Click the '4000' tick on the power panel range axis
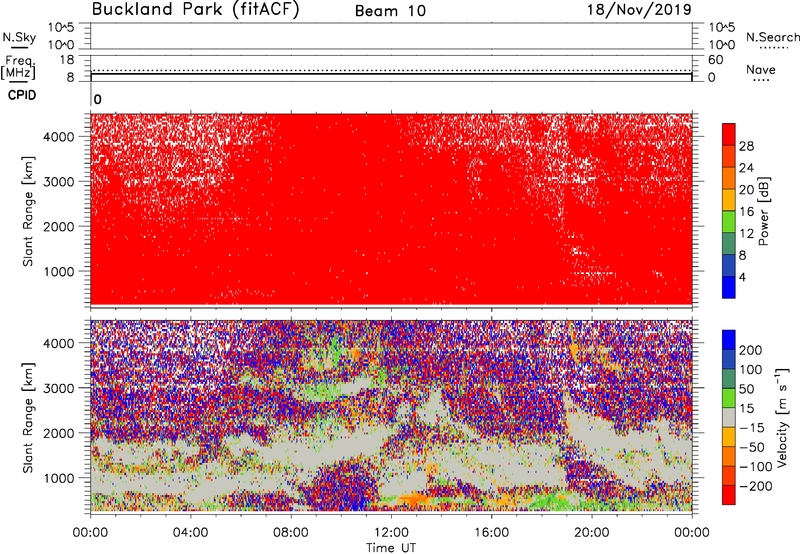 pyautogui.click(x=59, y=137)
